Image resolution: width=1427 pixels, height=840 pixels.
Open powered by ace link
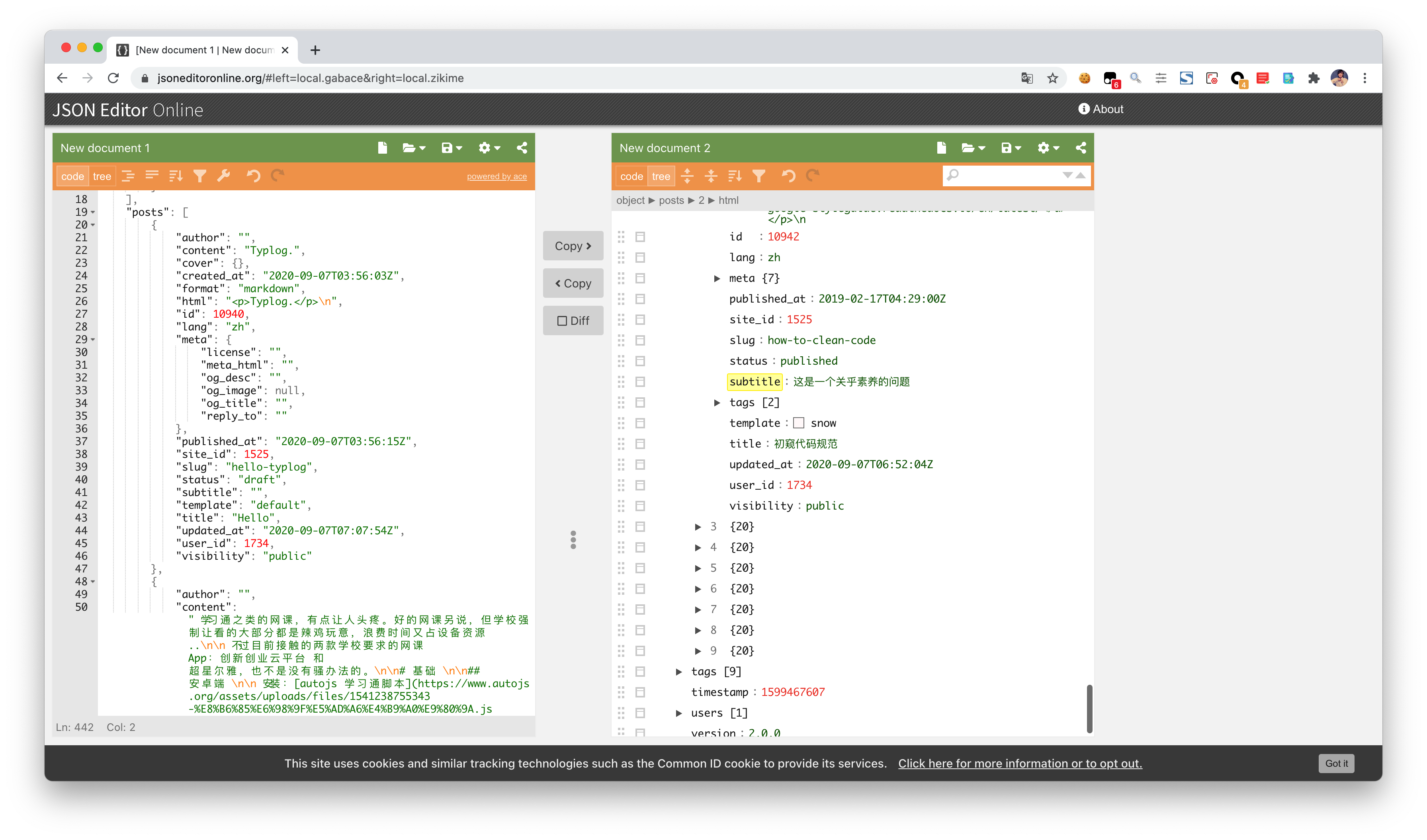(x=497, y=177)
